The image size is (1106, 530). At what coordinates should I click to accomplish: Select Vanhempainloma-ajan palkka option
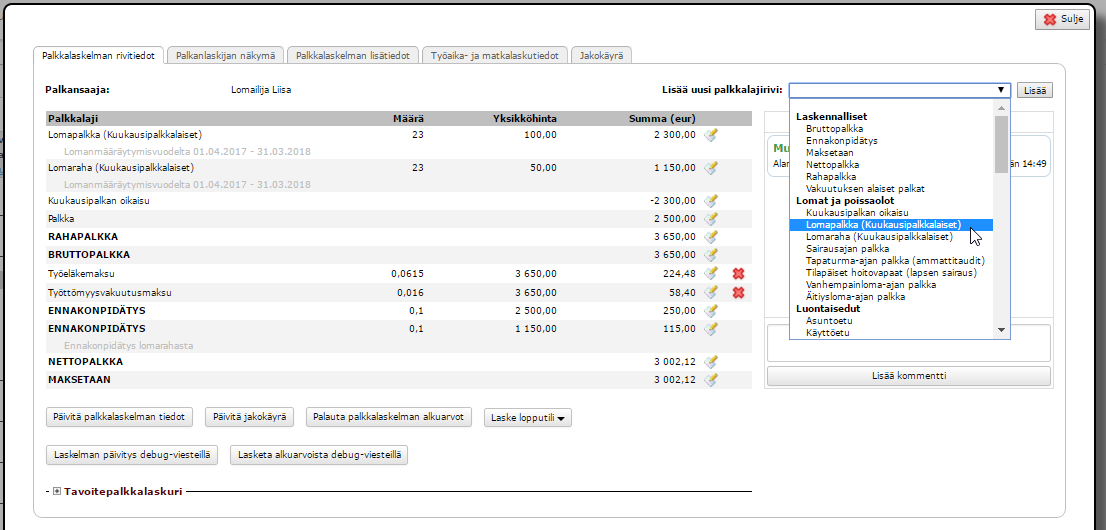(870, 284)
